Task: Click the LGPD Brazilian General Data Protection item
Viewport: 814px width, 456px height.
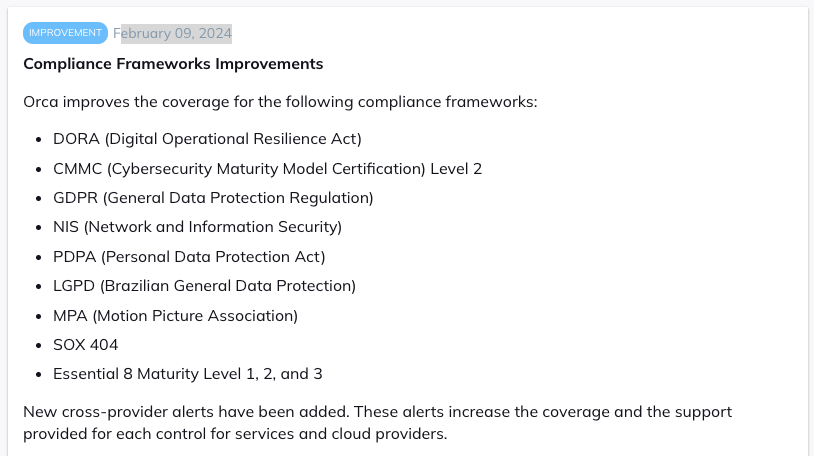Action: [204, 286]
